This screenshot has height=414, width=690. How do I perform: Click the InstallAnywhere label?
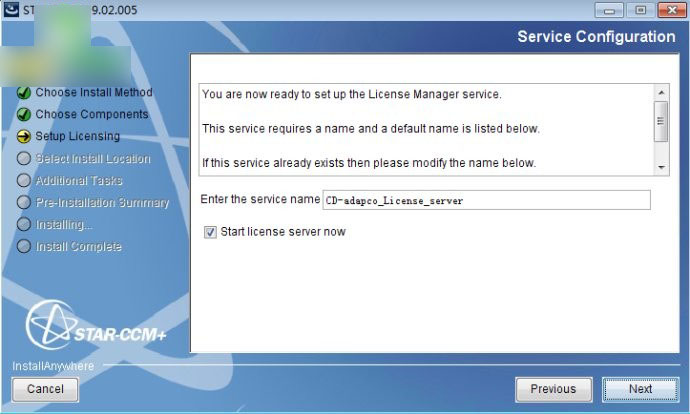pos(53,366)
